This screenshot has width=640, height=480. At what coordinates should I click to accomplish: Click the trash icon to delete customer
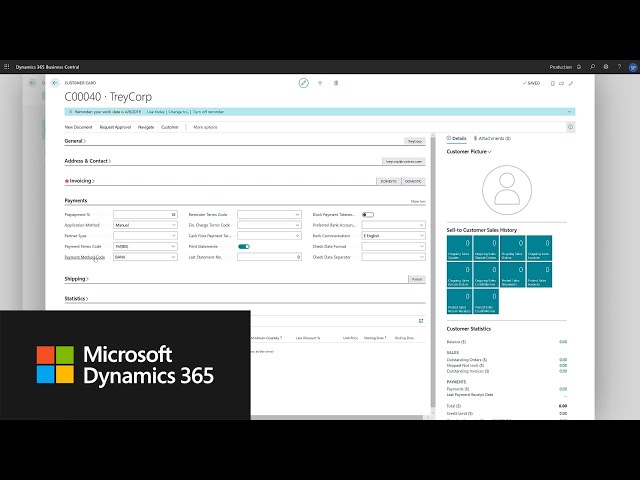[x=336, y=83]
